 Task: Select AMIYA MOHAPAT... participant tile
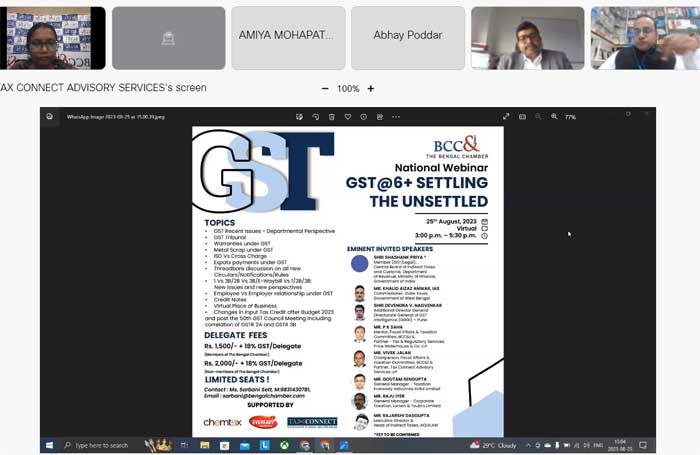288,38
